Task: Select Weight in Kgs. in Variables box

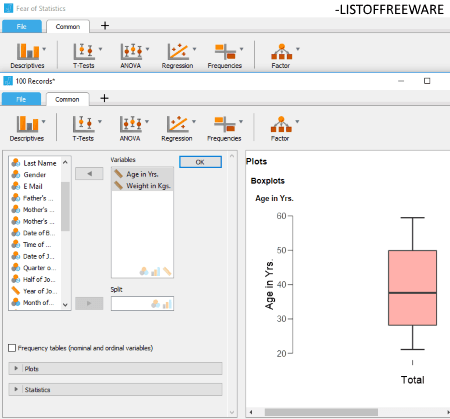Action: pos(142,185)
